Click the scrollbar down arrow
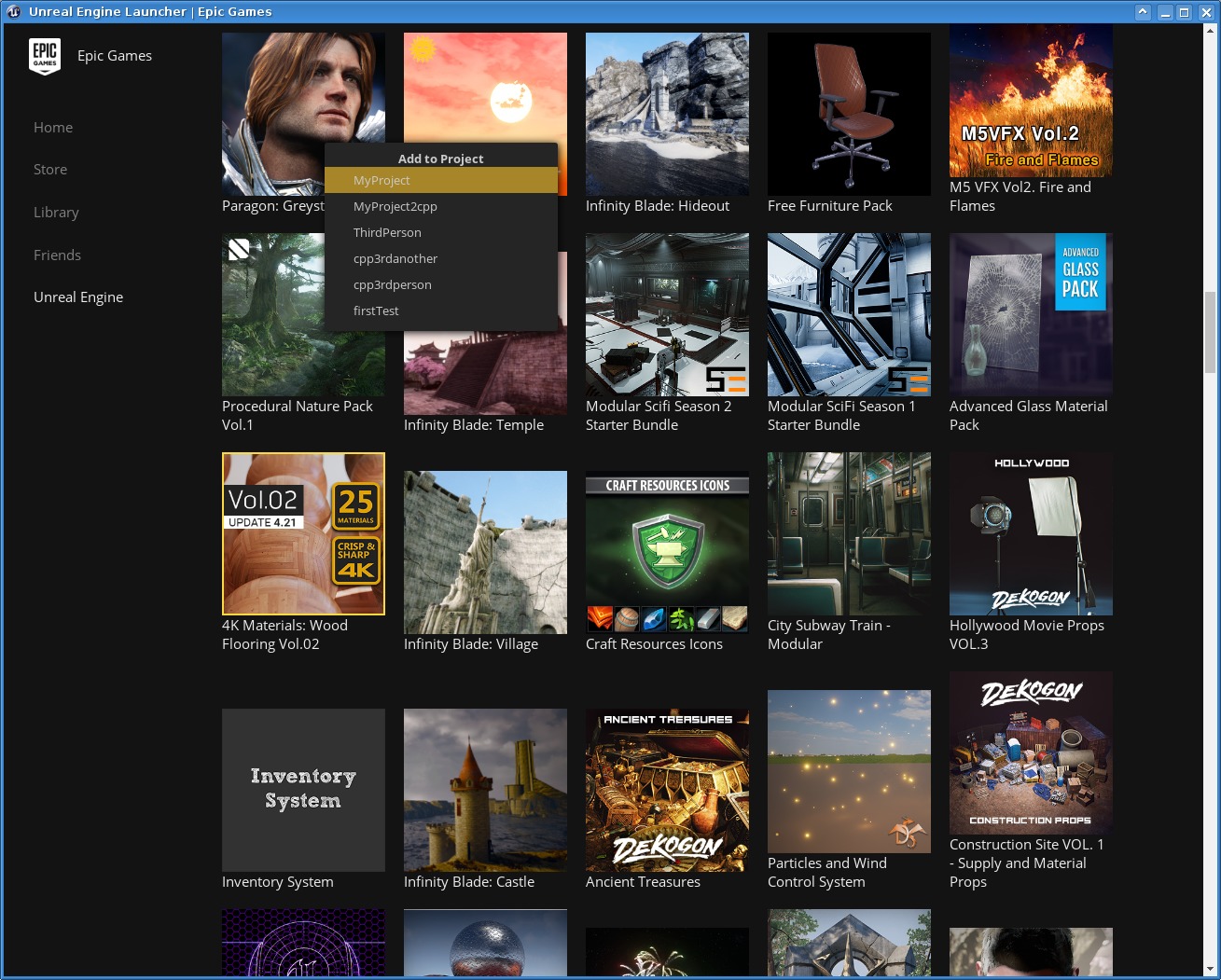 pos(1211,970)
